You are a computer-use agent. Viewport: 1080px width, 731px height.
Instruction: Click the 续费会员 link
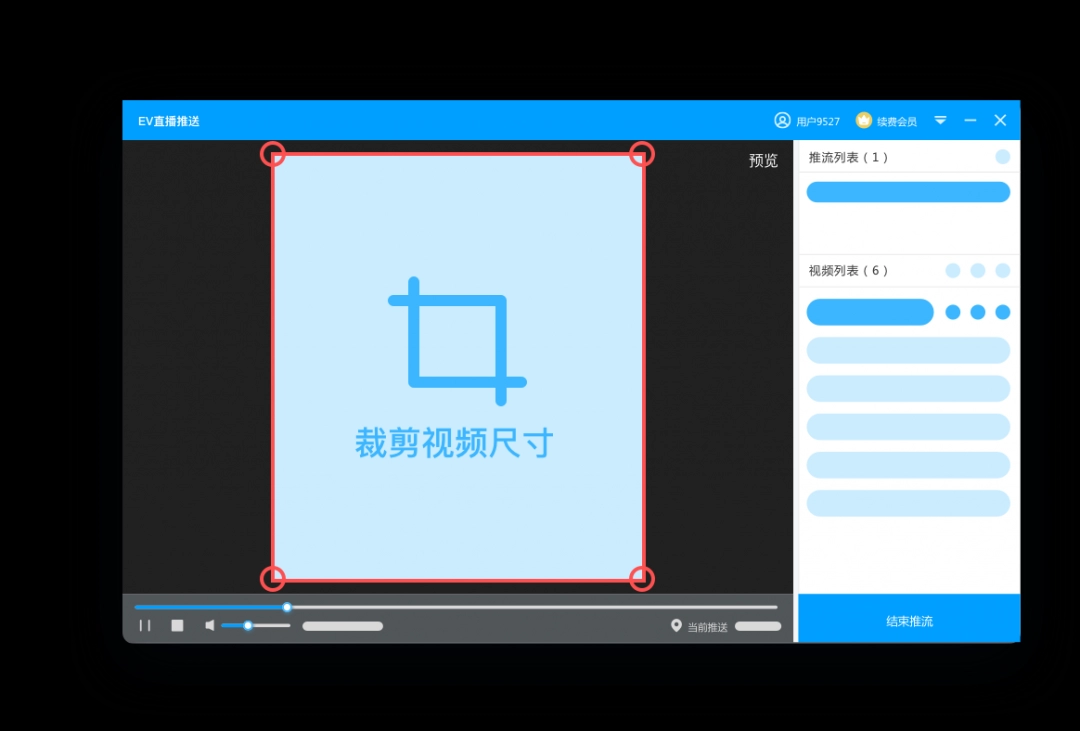(895, 120)
